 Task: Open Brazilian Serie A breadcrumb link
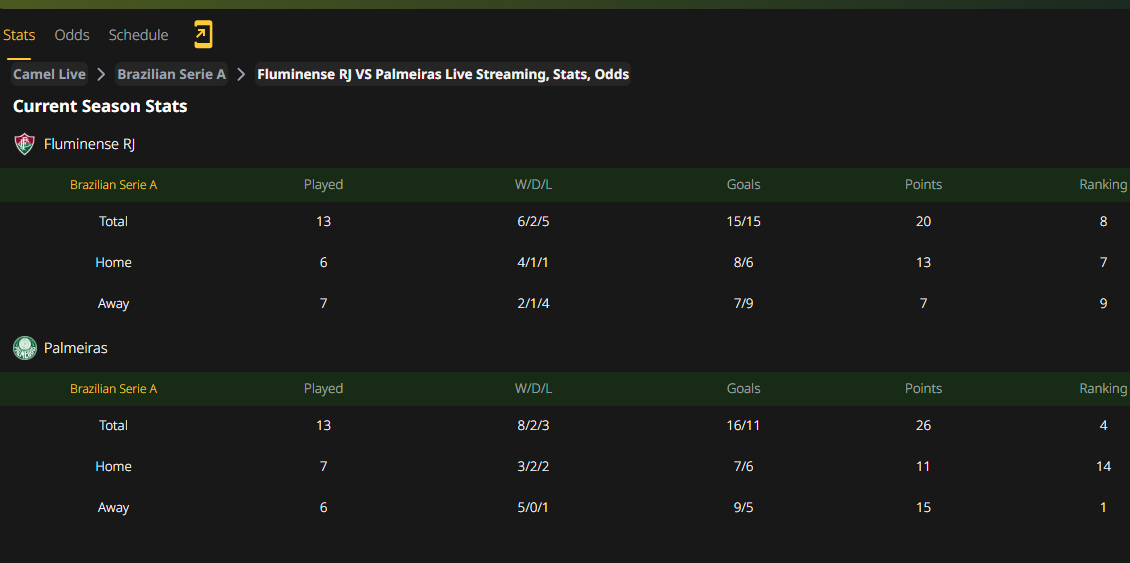coord(172,74)
